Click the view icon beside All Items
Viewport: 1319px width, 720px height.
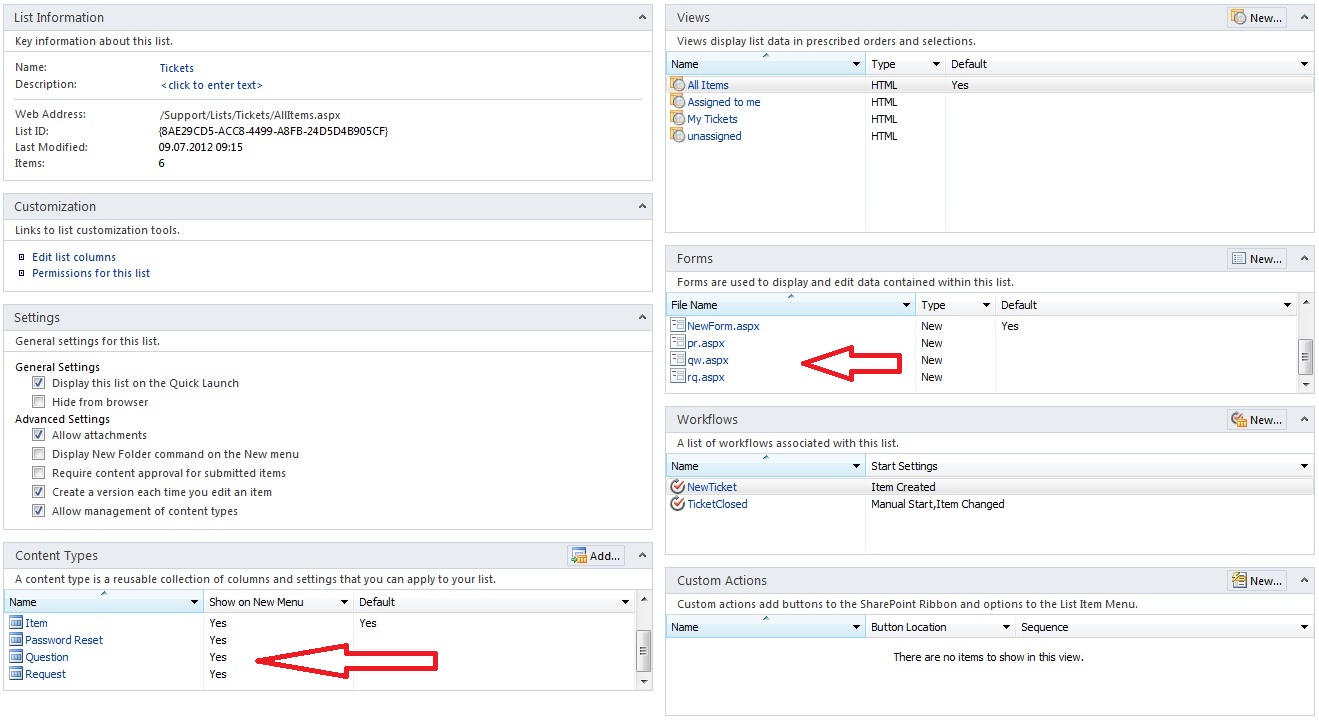[x=677, y=84]
